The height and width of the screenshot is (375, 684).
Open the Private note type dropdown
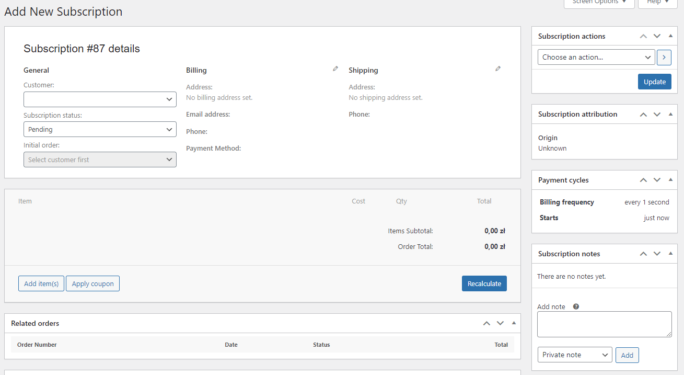[575, 355]
